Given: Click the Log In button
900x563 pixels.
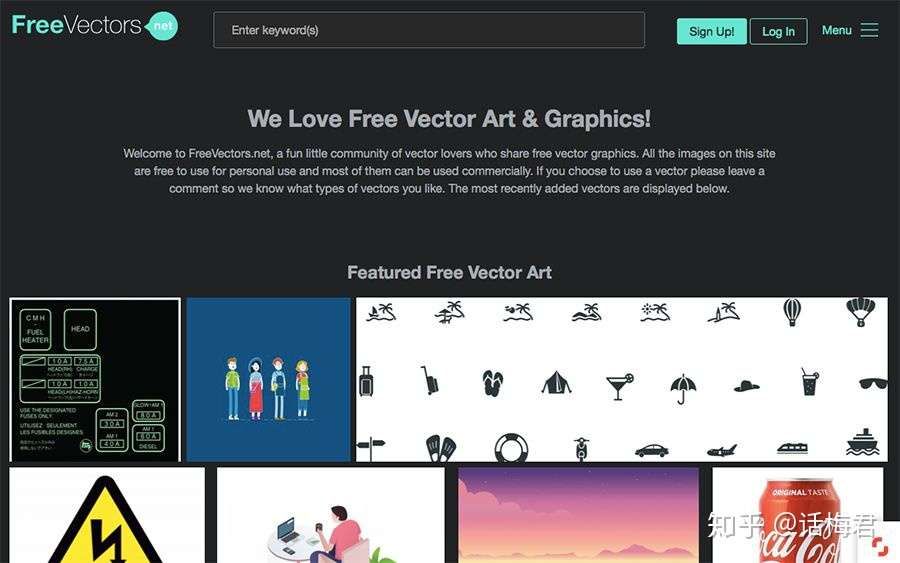Looking at the screenshot, I should click(x=778, y=31).
